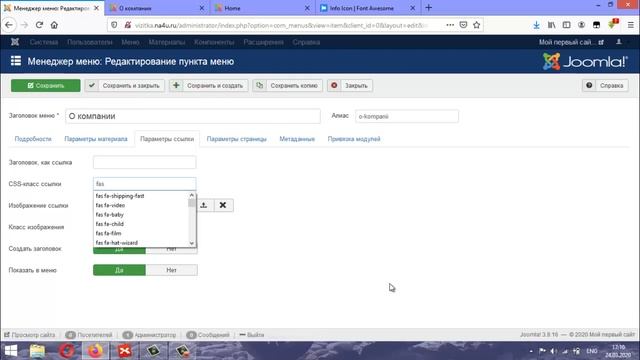
Task: Open Windows Start menu
Action: (11, 351)
